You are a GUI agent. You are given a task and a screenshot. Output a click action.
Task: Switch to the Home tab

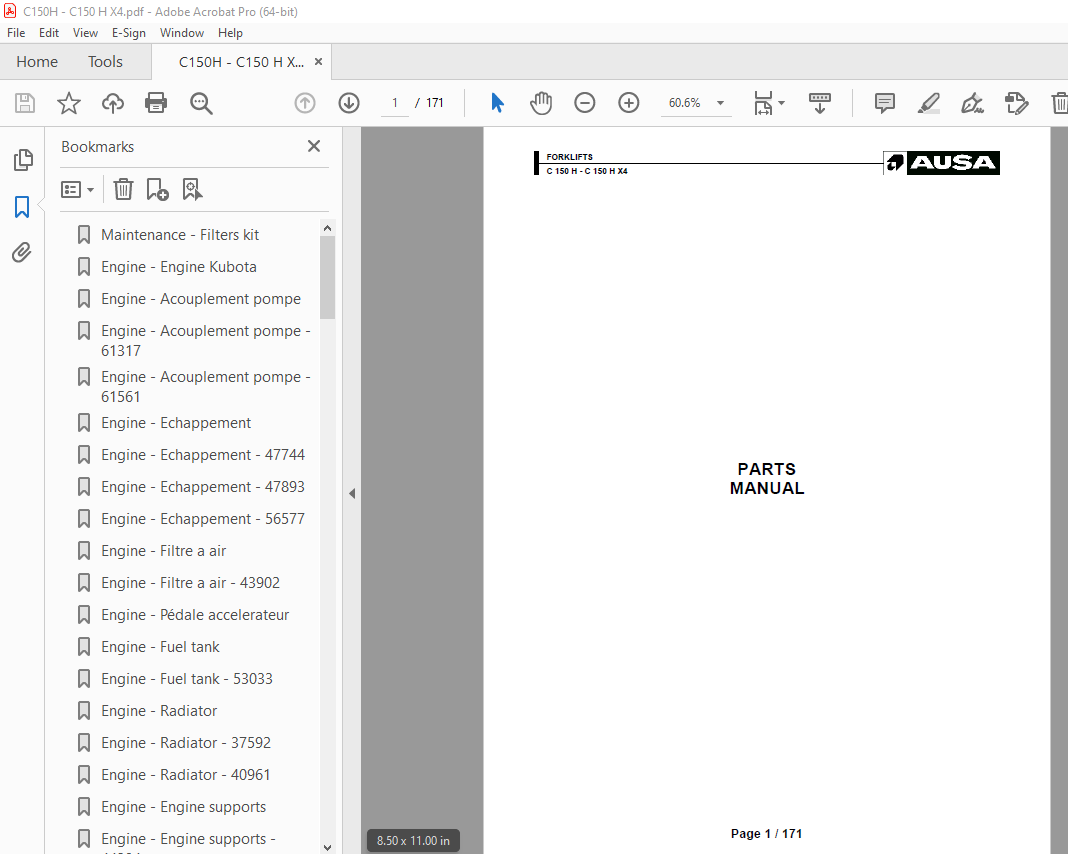(x=37, y=62)
